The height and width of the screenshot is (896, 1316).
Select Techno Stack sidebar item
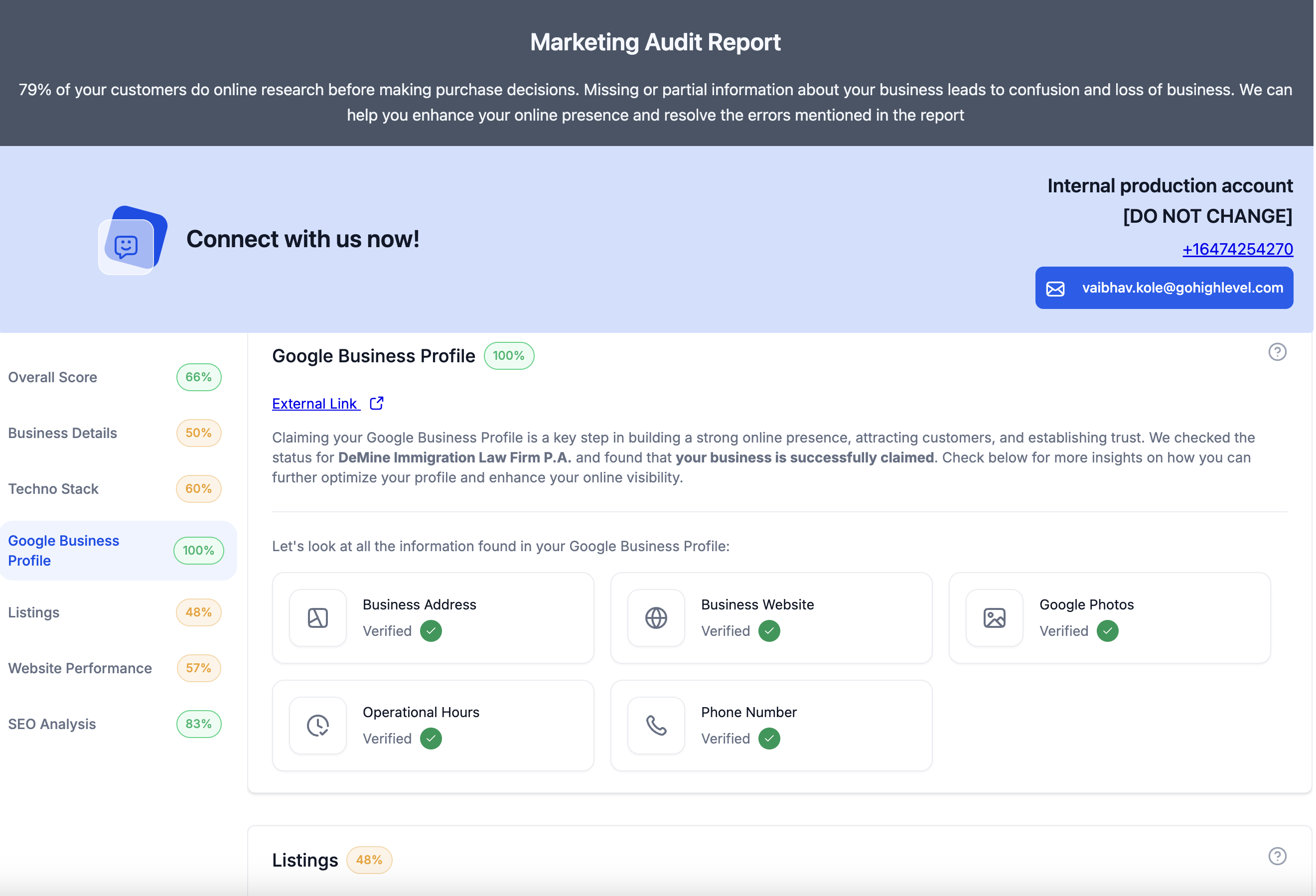click(x=53, y=489)
